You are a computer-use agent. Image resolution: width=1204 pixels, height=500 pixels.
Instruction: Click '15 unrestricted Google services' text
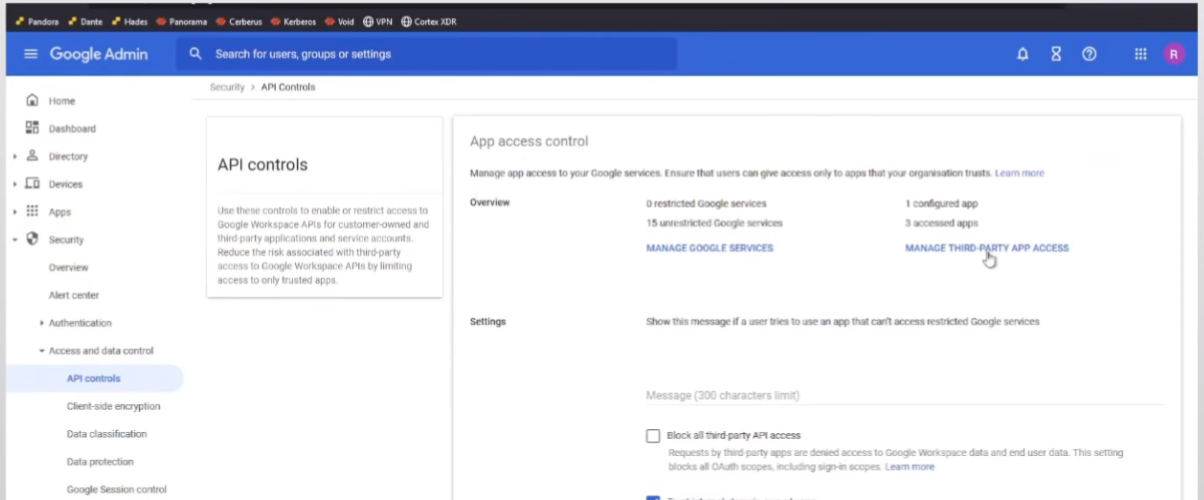click(714, 223)
